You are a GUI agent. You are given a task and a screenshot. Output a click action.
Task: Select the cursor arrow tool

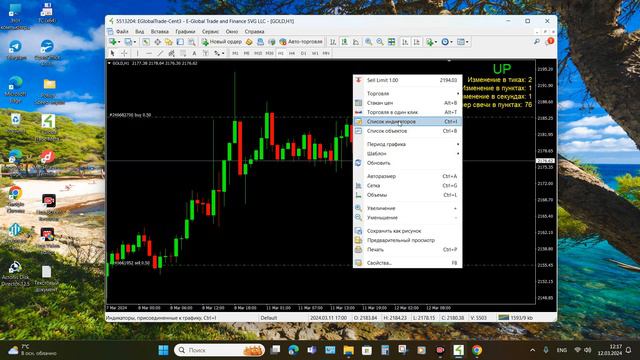pyautogui.click(x=112, y=53)
